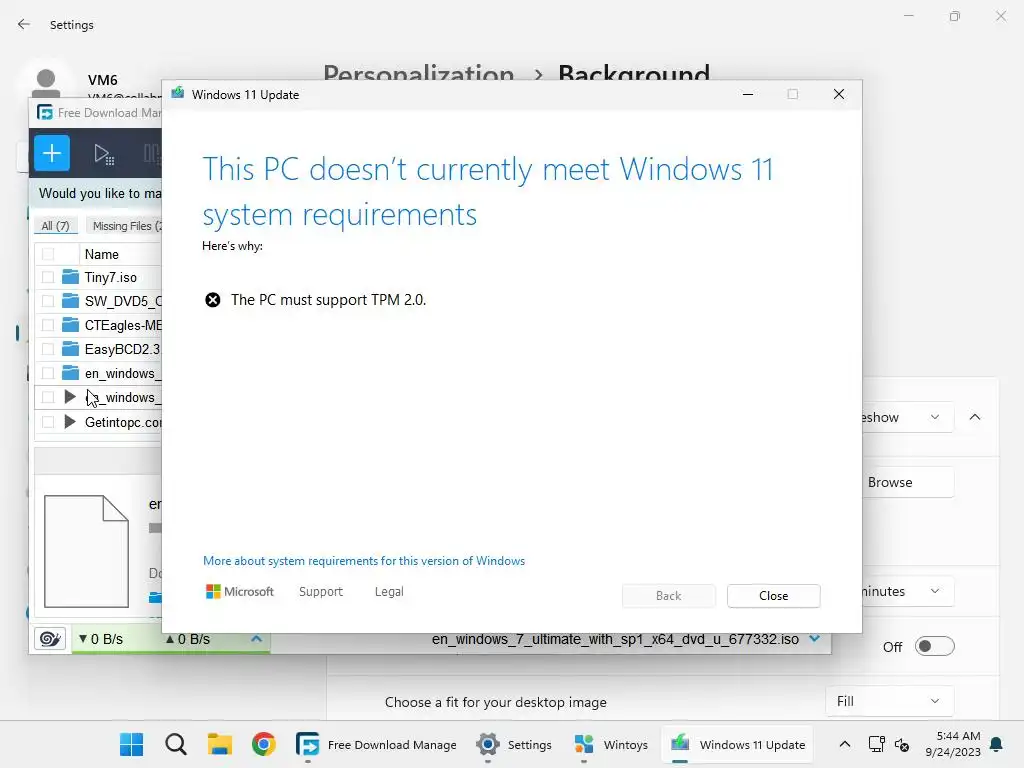Check the Getintopc row checkbox
Screen dimensions: 1024x768
pyautogui.click(x=48, y=422)
